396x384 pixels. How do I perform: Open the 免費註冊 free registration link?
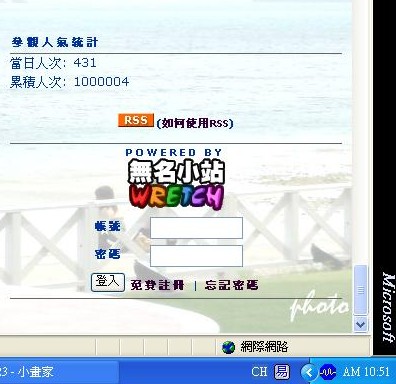(x=157, y=285)
